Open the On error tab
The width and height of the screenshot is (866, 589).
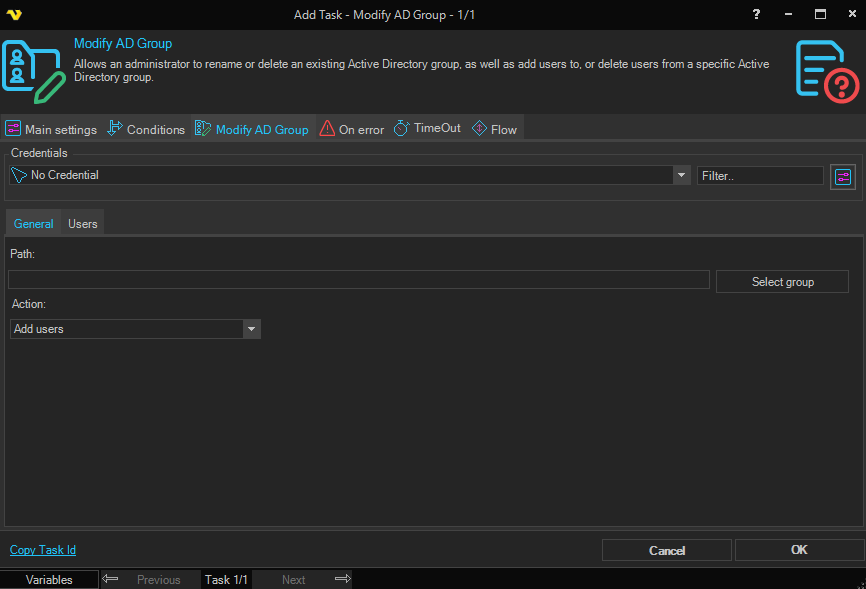click(x=352, y=129)
